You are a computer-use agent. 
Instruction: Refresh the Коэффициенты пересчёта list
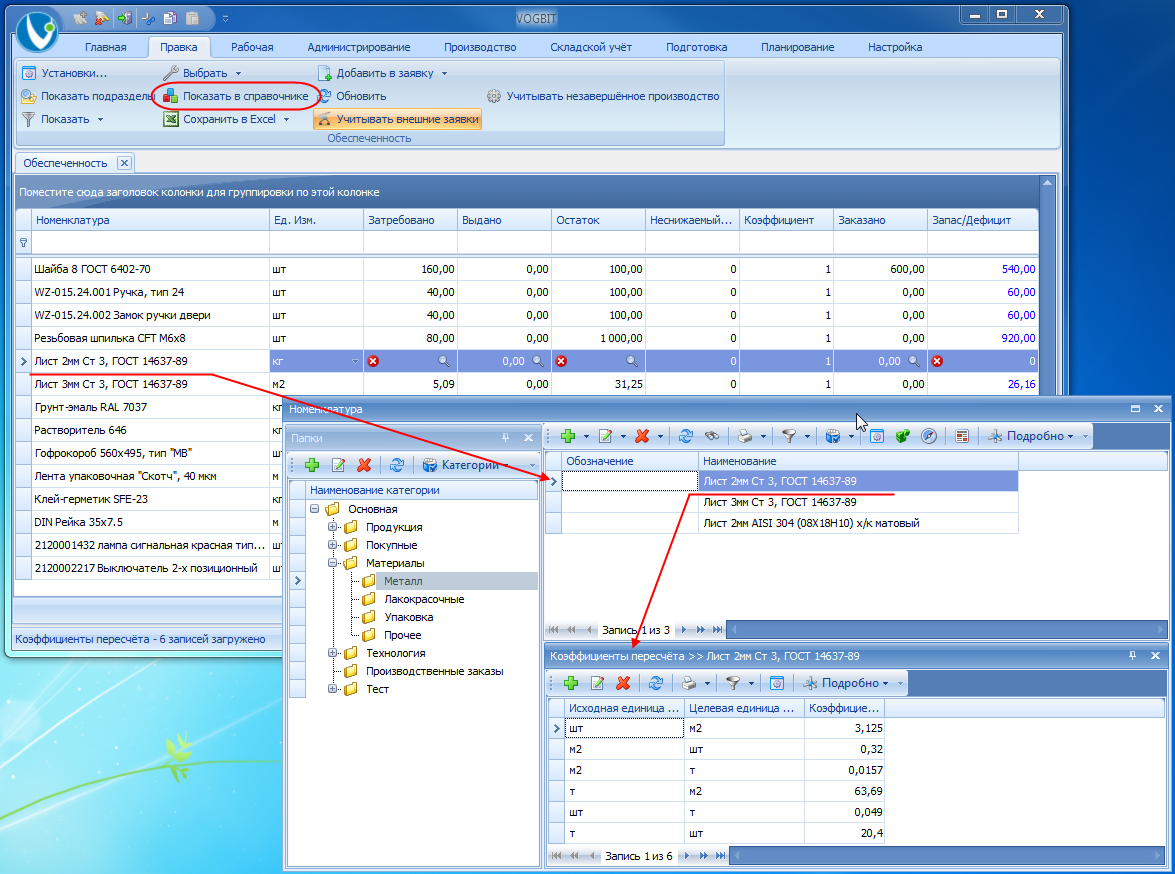tap(656, 683)
